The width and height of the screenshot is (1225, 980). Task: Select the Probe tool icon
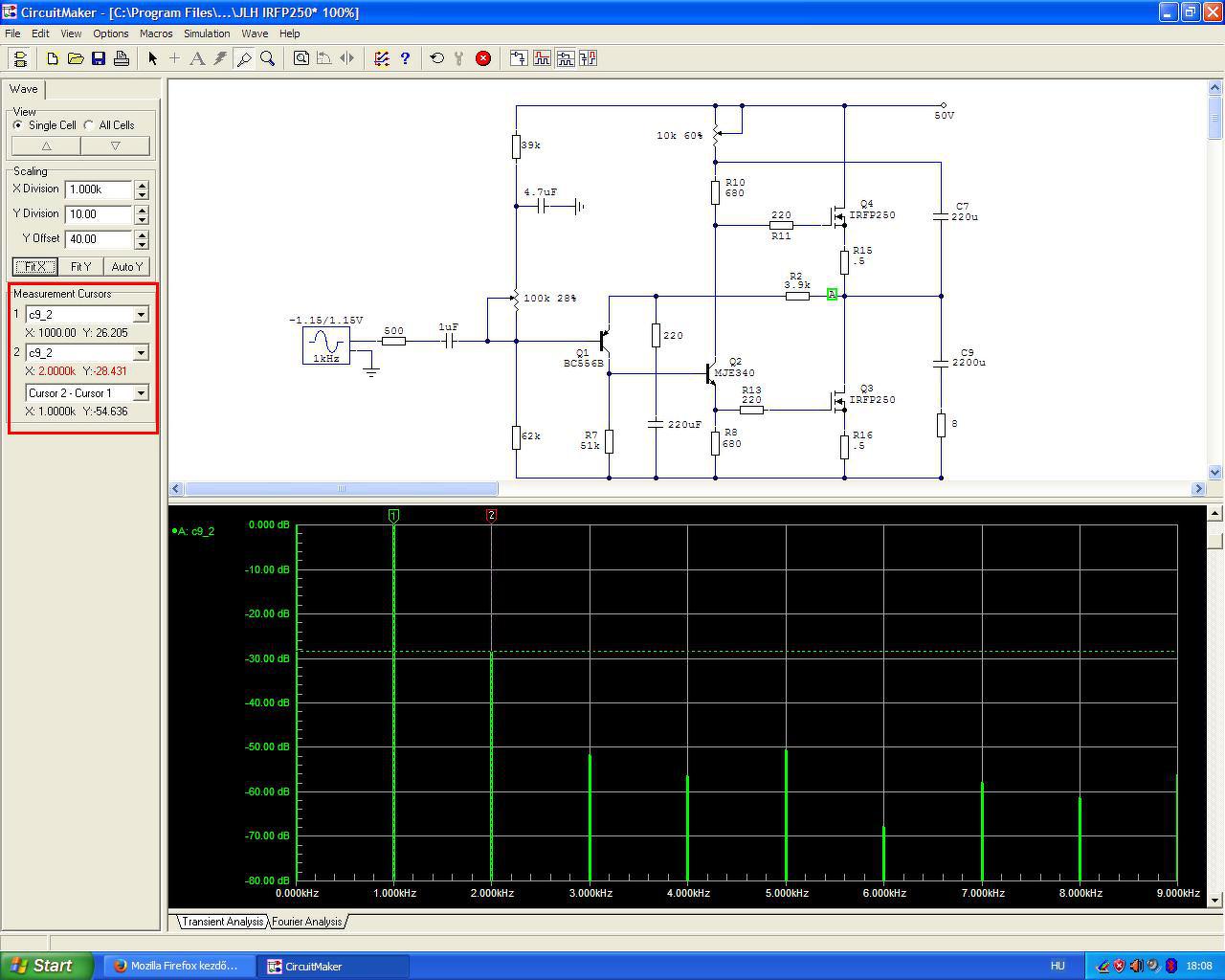[244, 58]
